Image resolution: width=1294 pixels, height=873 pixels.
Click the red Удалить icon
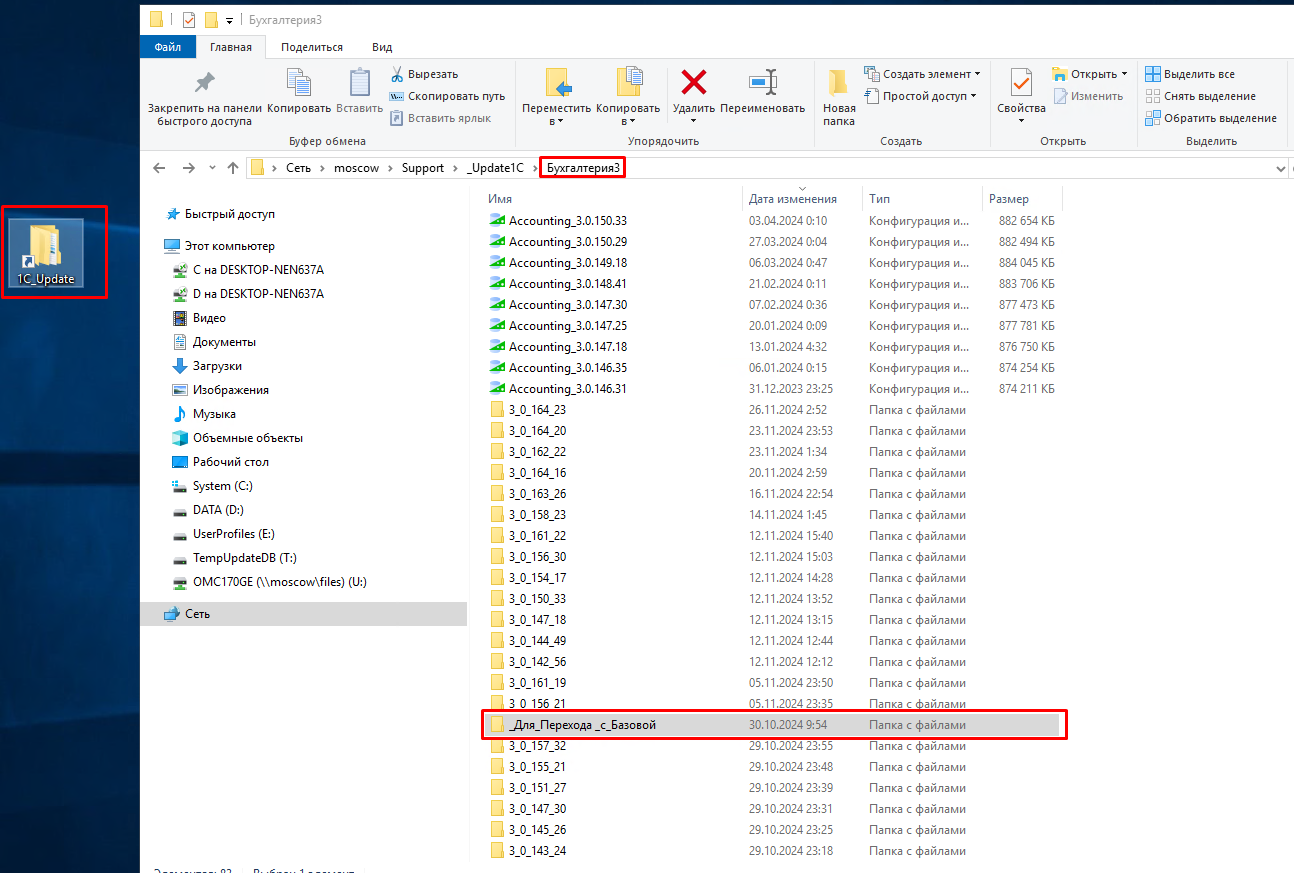click(693, 82)
